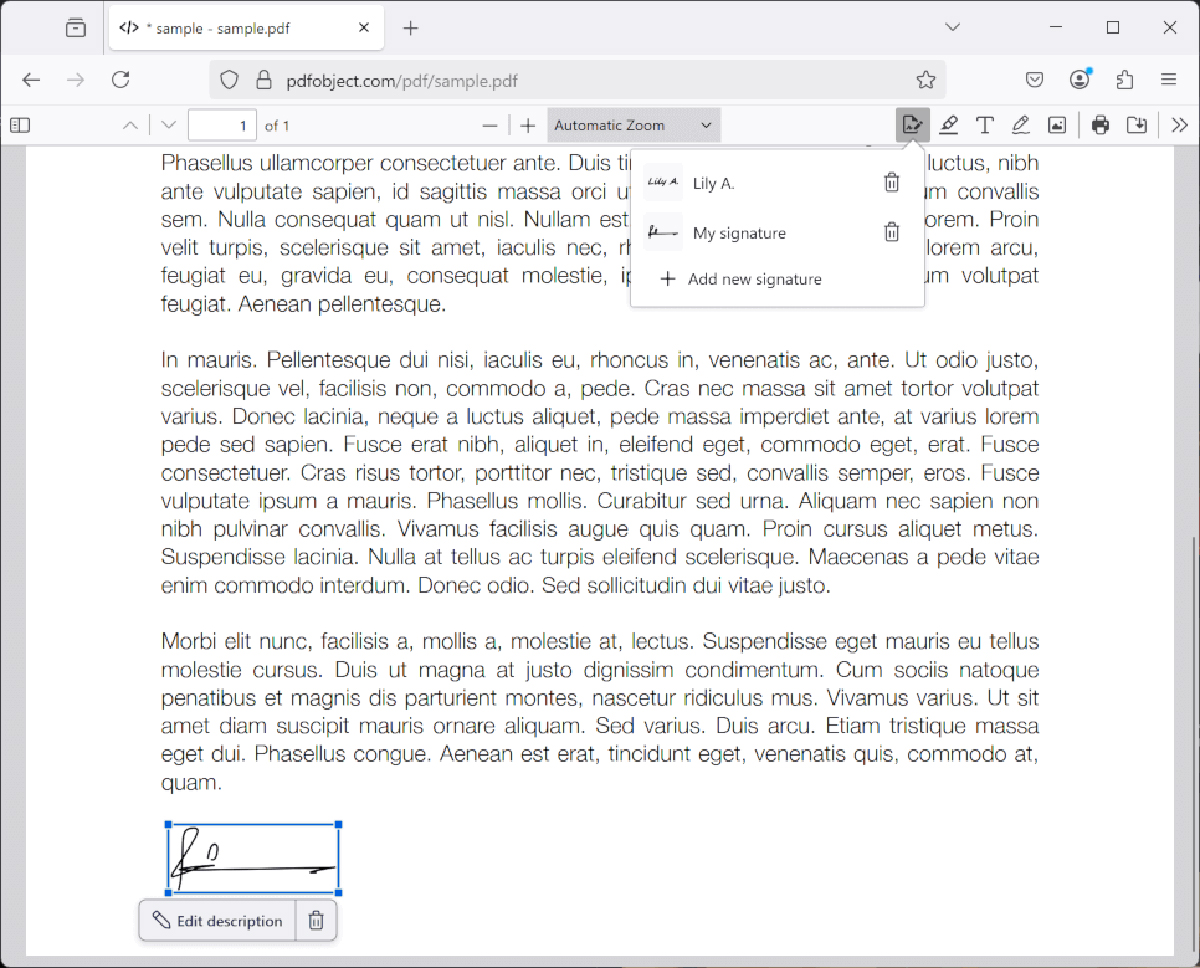Viewport: 1200px width, 968px height.
Task: Print the PDF document
Action: (x=1100, y=124)
